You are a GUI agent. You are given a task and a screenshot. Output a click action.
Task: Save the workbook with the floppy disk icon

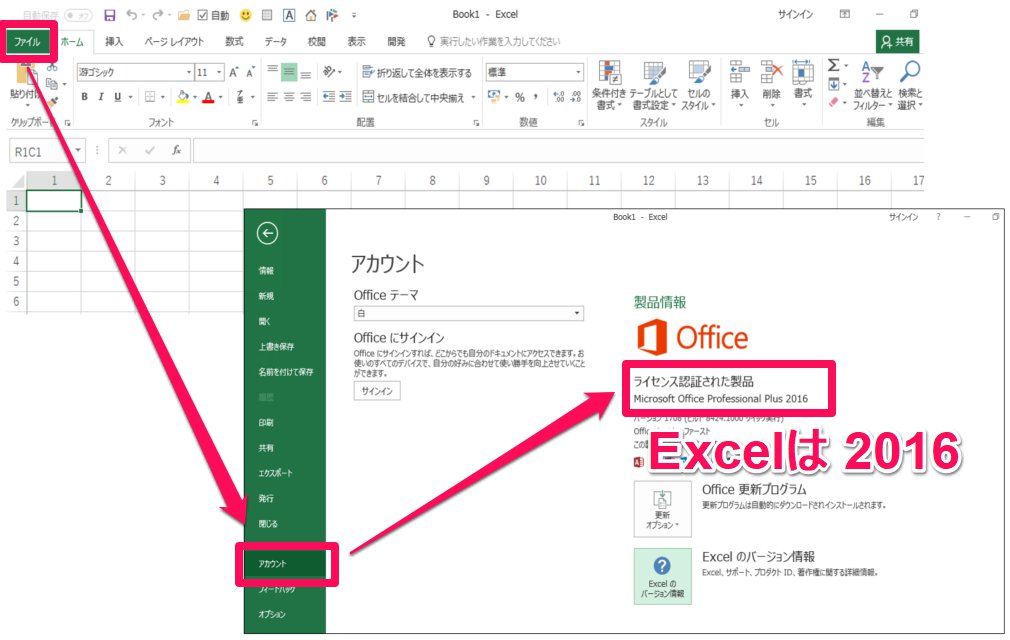(110, 15)
